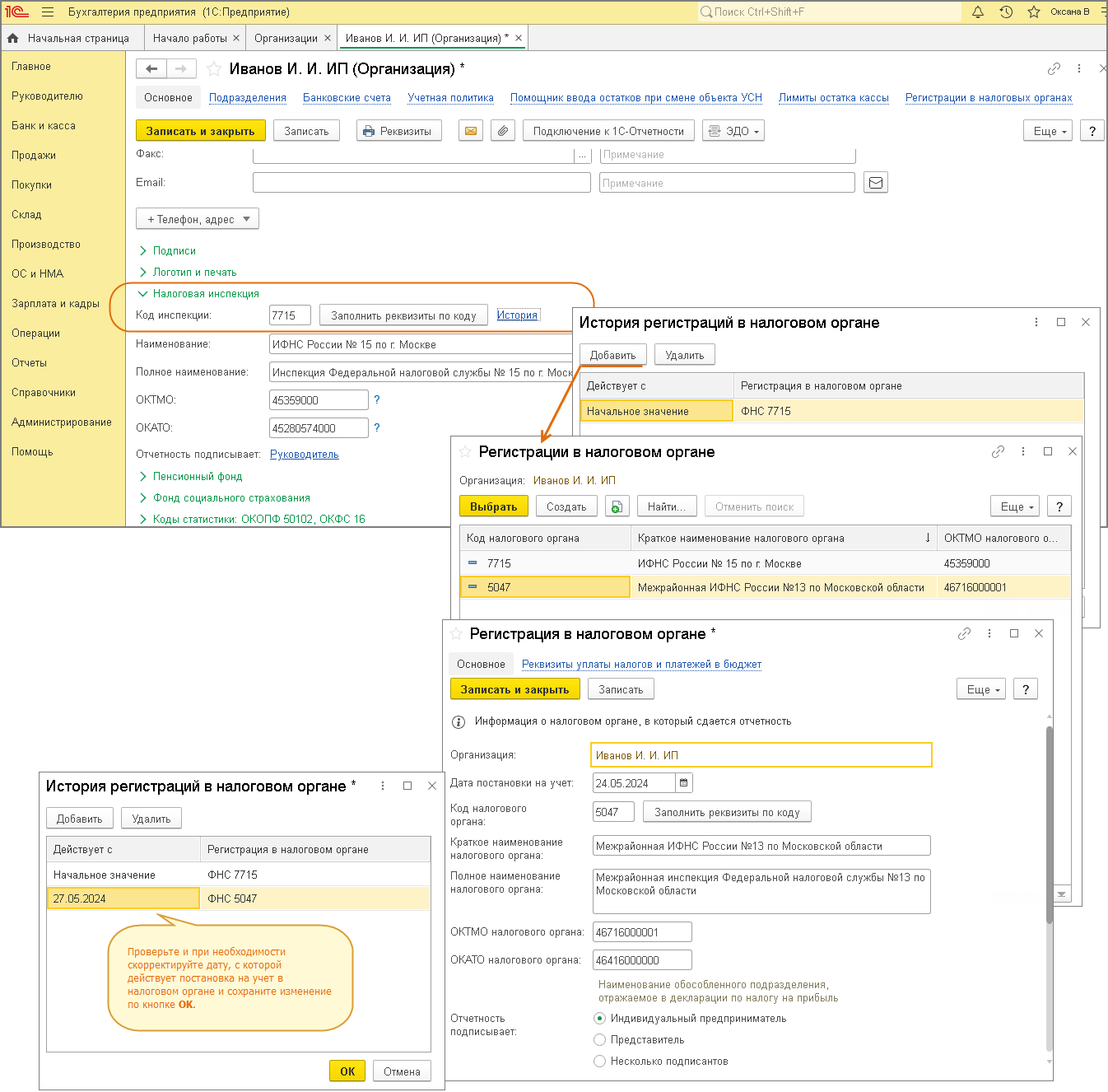Click home icon Начальная страница

tap(13, 38)
